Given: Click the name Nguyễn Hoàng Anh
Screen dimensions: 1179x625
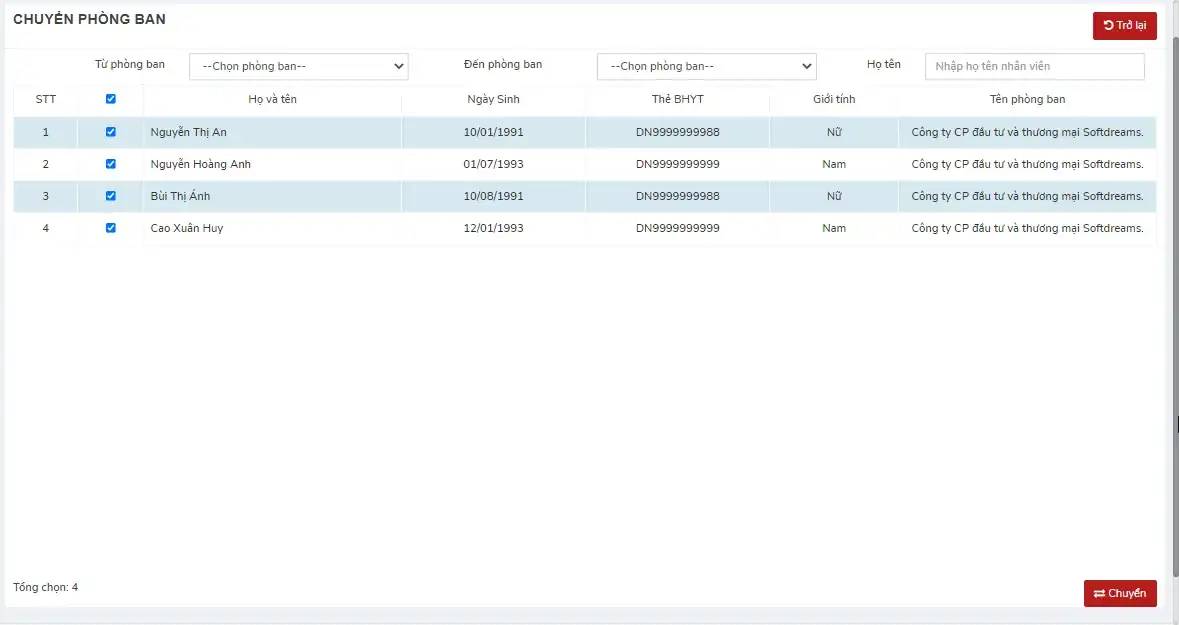Looking at the screenshot, I should pos(201,164).
